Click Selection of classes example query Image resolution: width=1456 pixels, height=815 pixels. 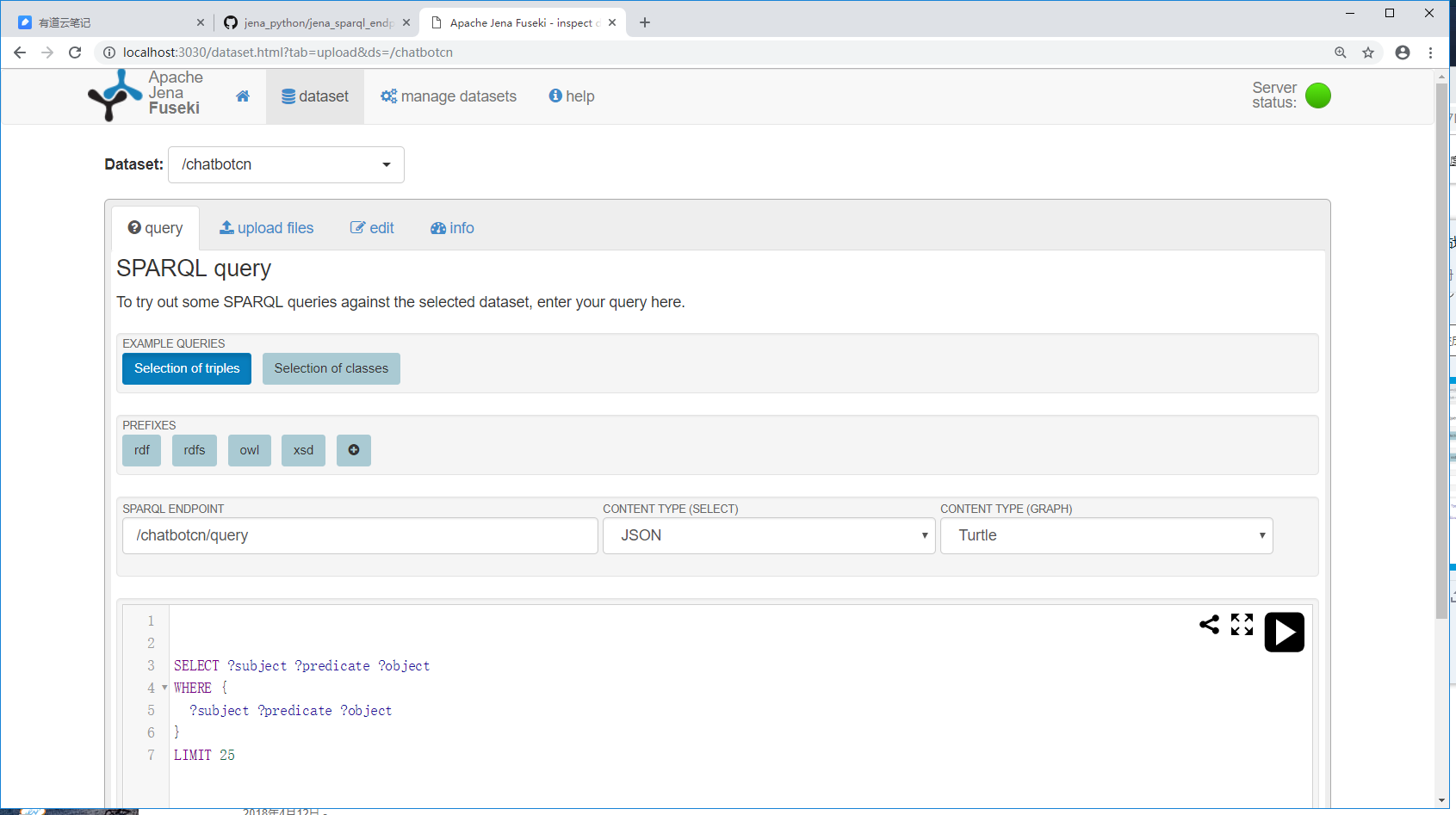click(331, 368)
